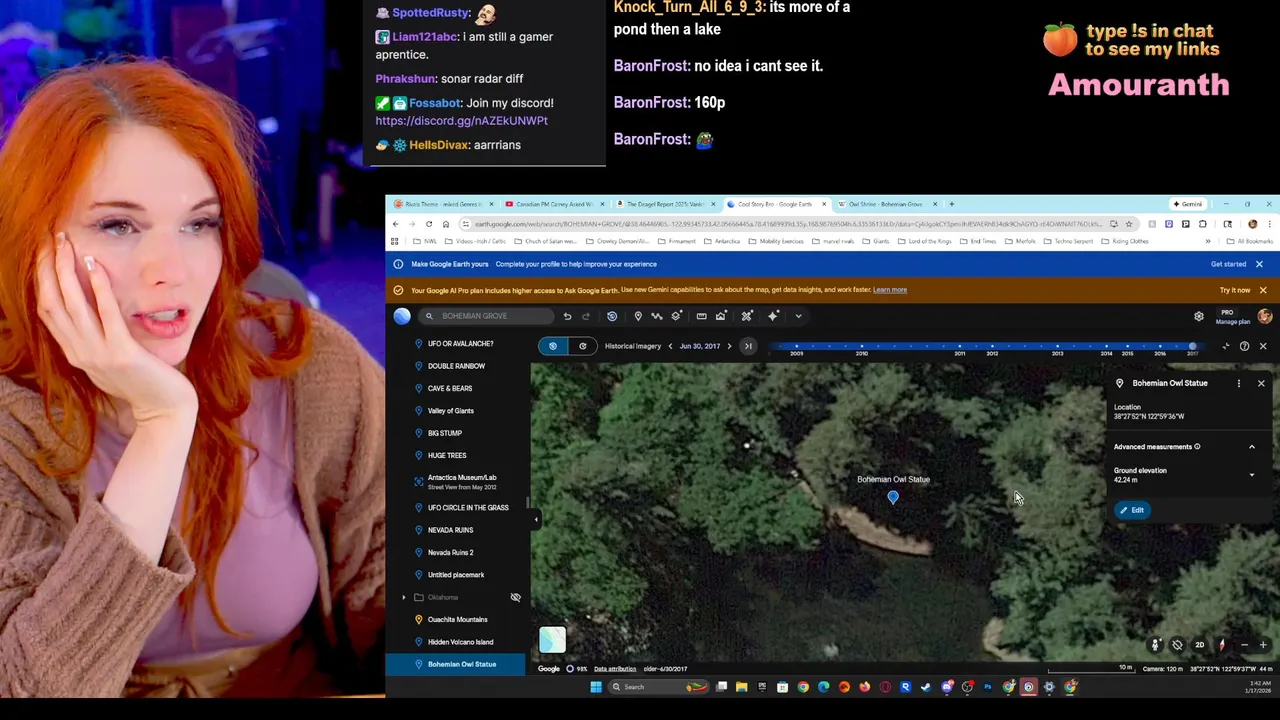The width and height of the screenshot is (1280, 720).
Task: Expand the toolbar overflow chevron
Action: [798, 316]
